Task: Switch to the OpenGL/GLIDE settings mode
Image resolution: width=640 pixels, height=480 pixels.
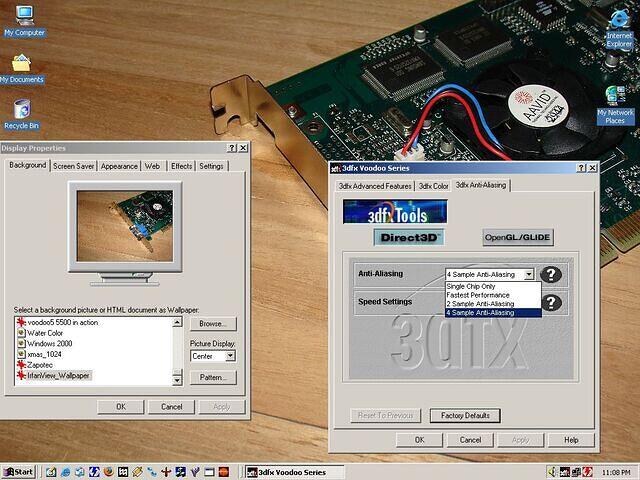Action: coord(518,237)
